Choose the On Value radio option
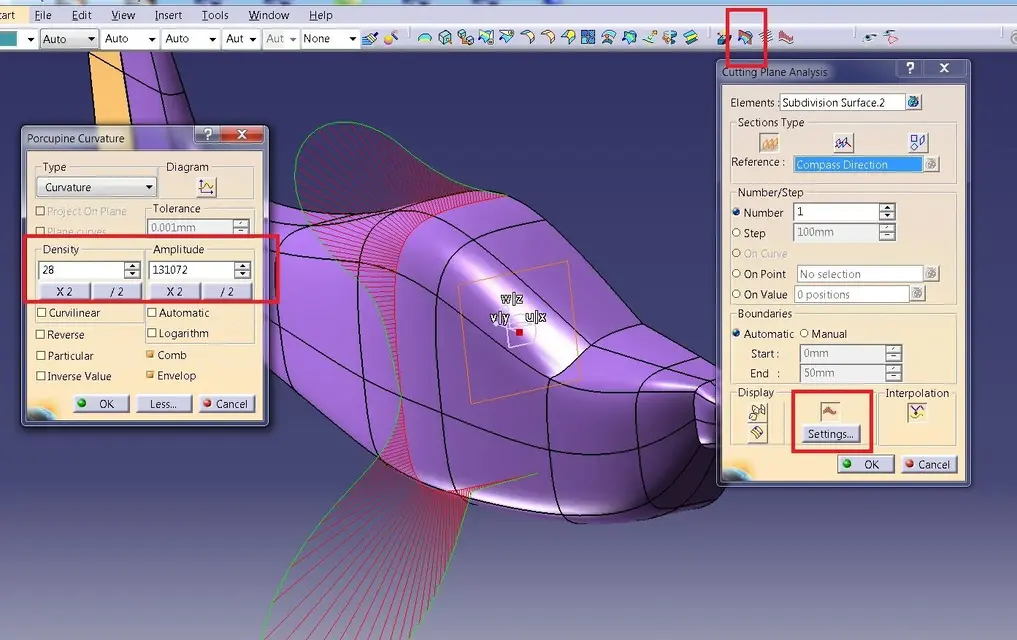The image size is (1017, 640). (736, 294)
